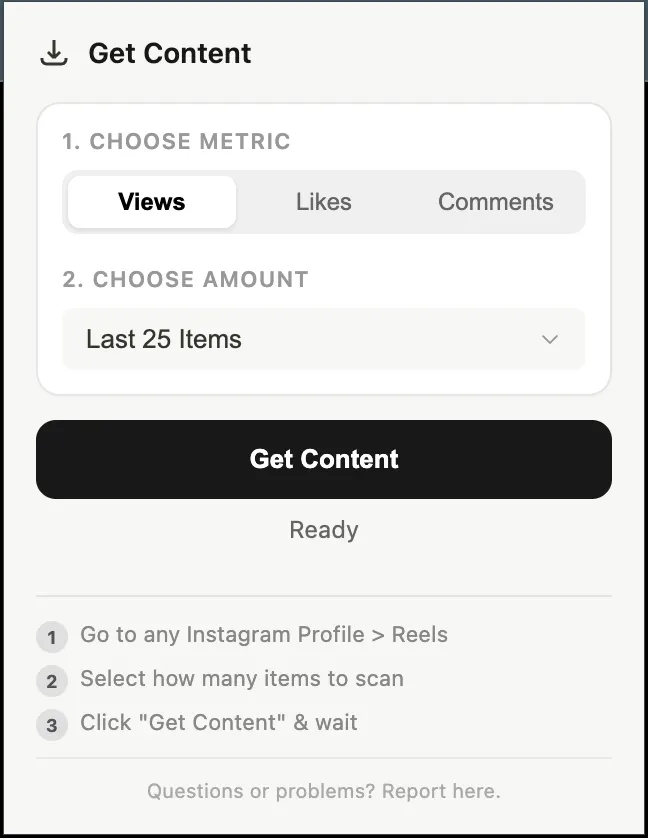Click the step 1 number badge
This screenshot has width=648, height=838.
[52, 637]
